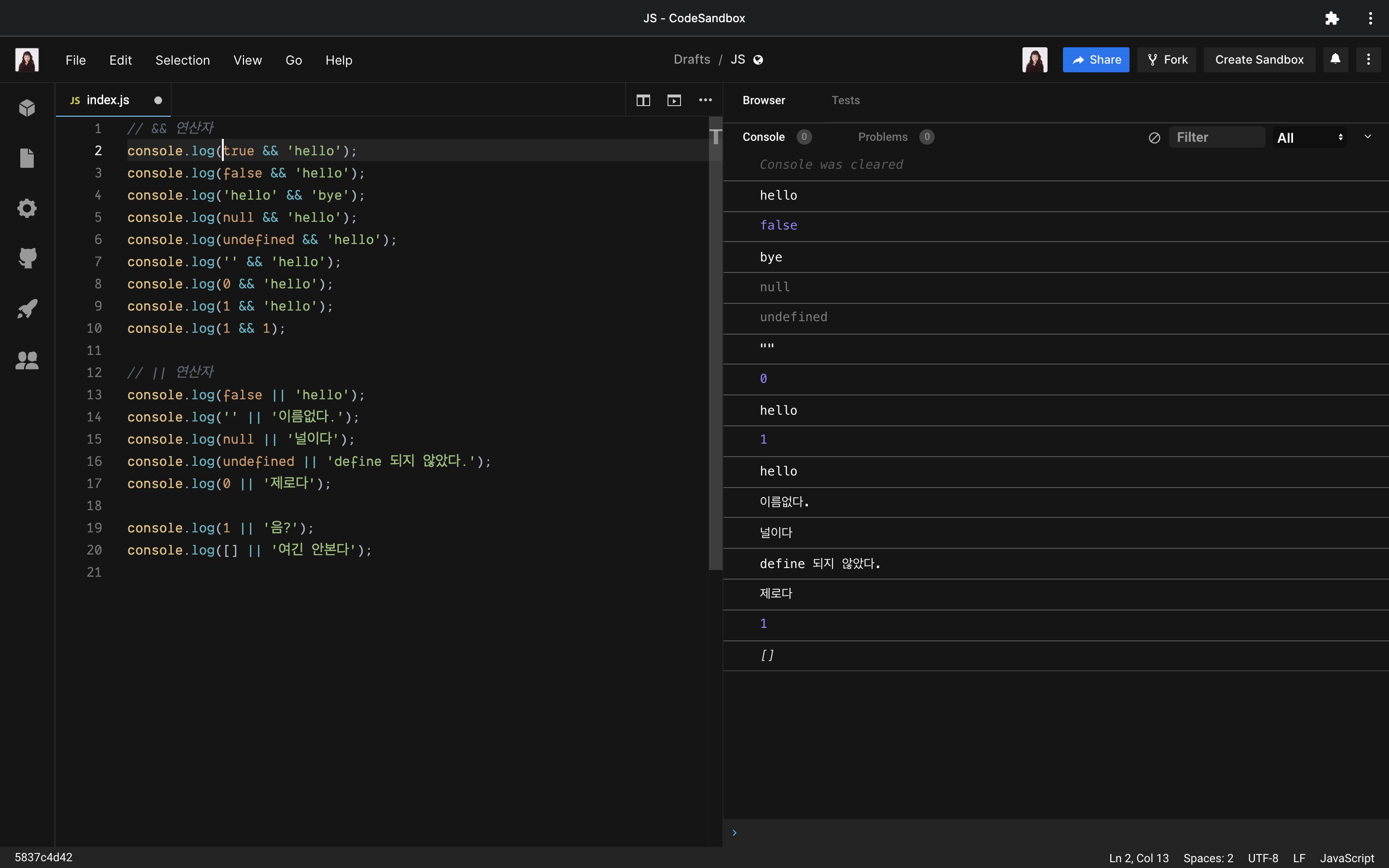The width and height of the screenshot is (1389, 868).
Task: Click UTF-8 encoding in status bar
Action: (1263, 858)
